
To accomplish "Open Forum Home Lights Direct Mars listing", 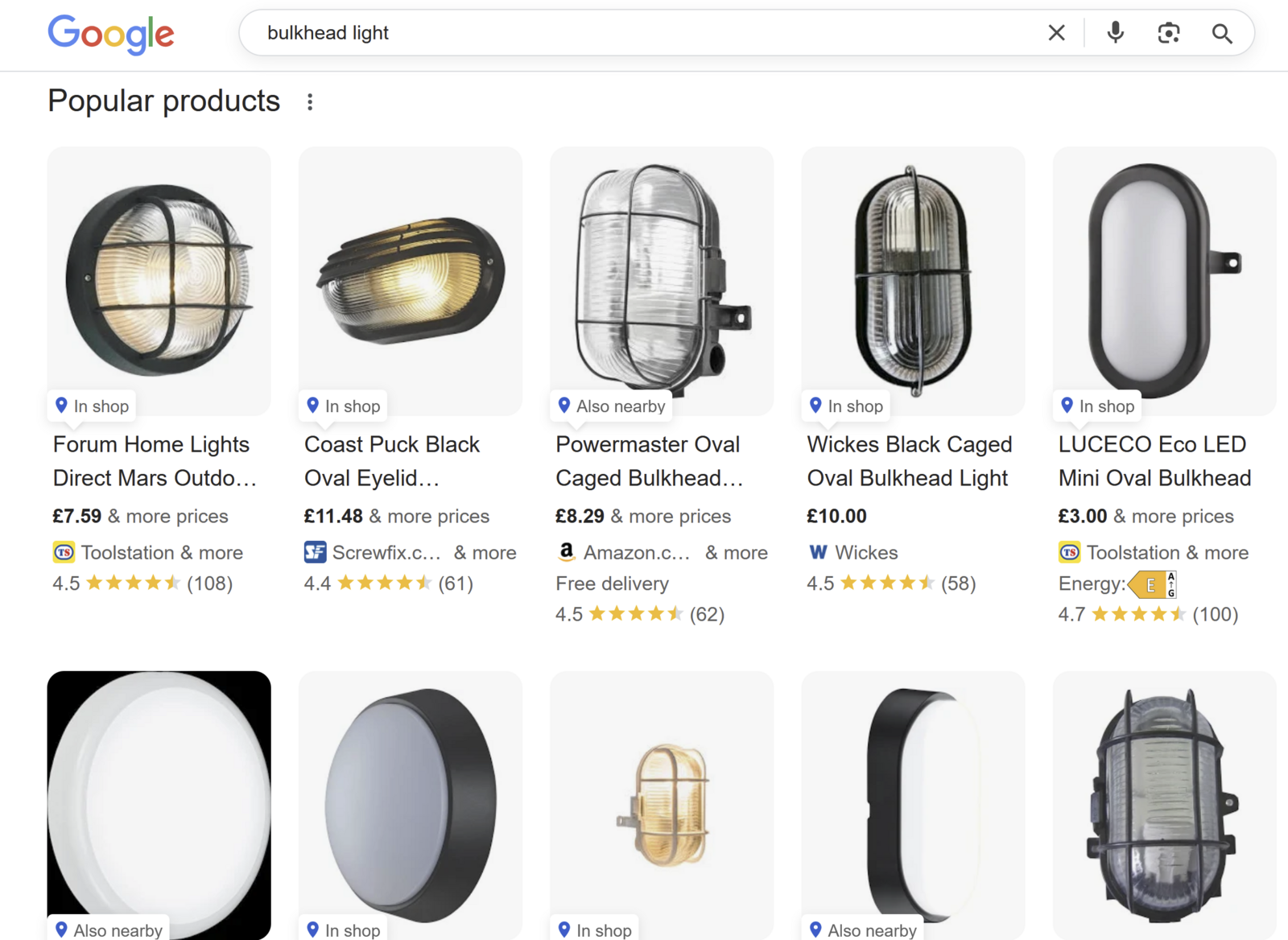I will coord(154,461).
